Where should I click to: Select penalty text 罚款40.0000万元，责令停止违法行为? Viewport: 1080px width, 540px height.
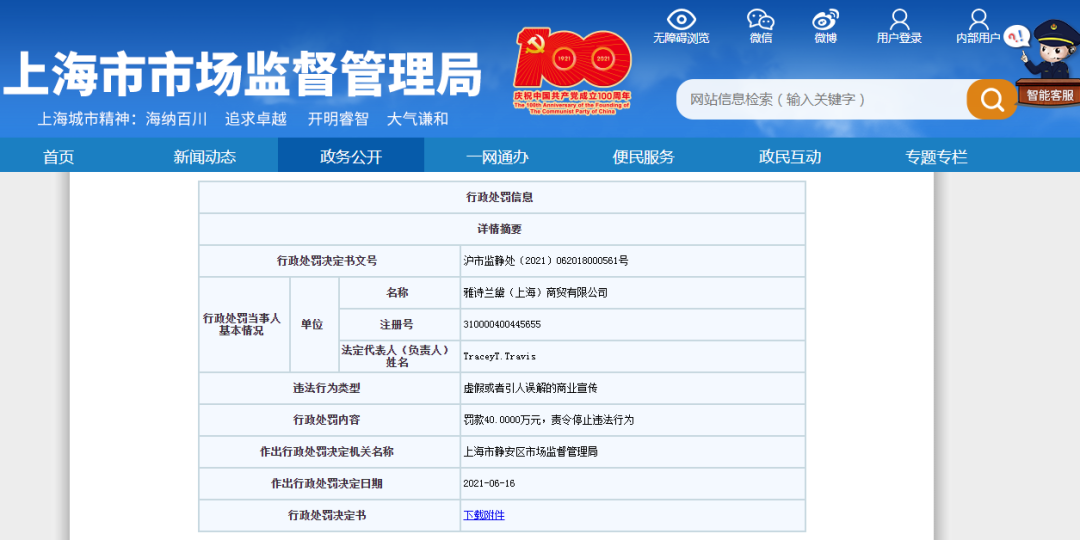click(548, 420)
